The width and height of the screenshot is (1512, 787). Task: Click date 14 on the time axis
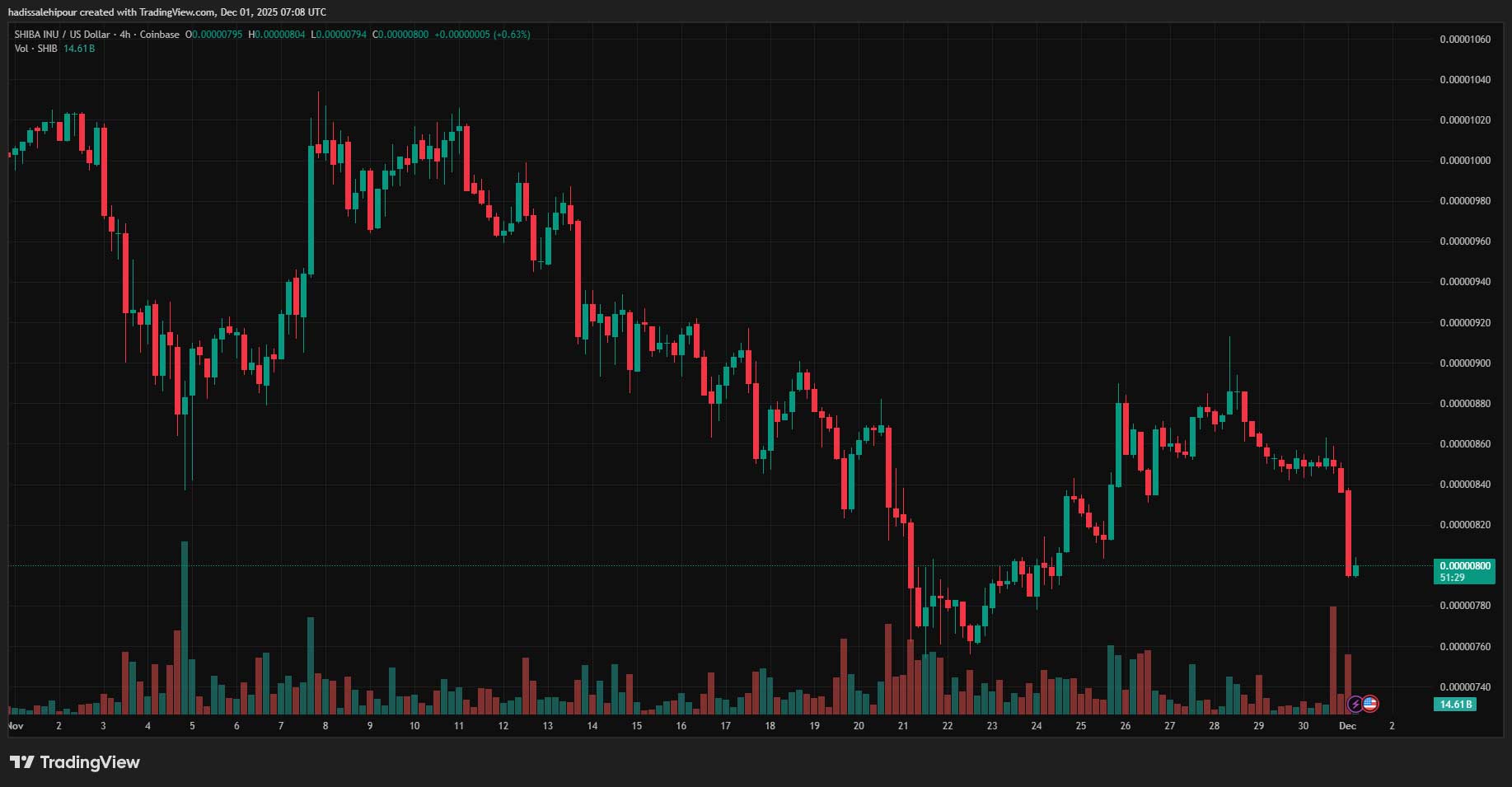coord(592,726)
